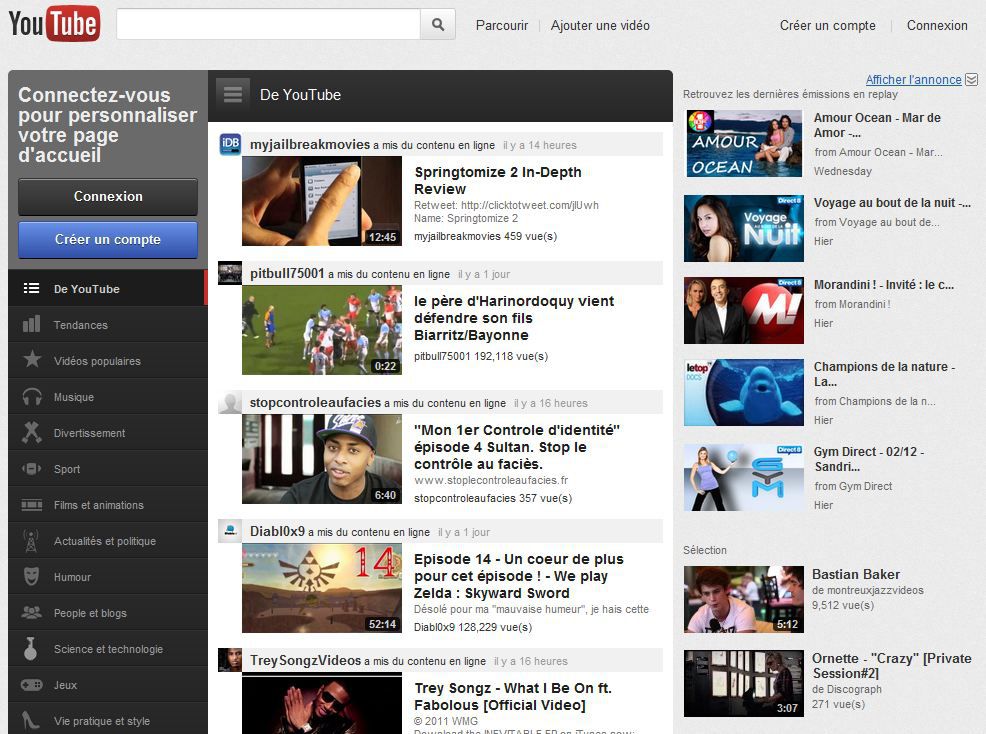Go to the Sport sidebar category
This screenshot has height=734, width=986.
point(108,469)
